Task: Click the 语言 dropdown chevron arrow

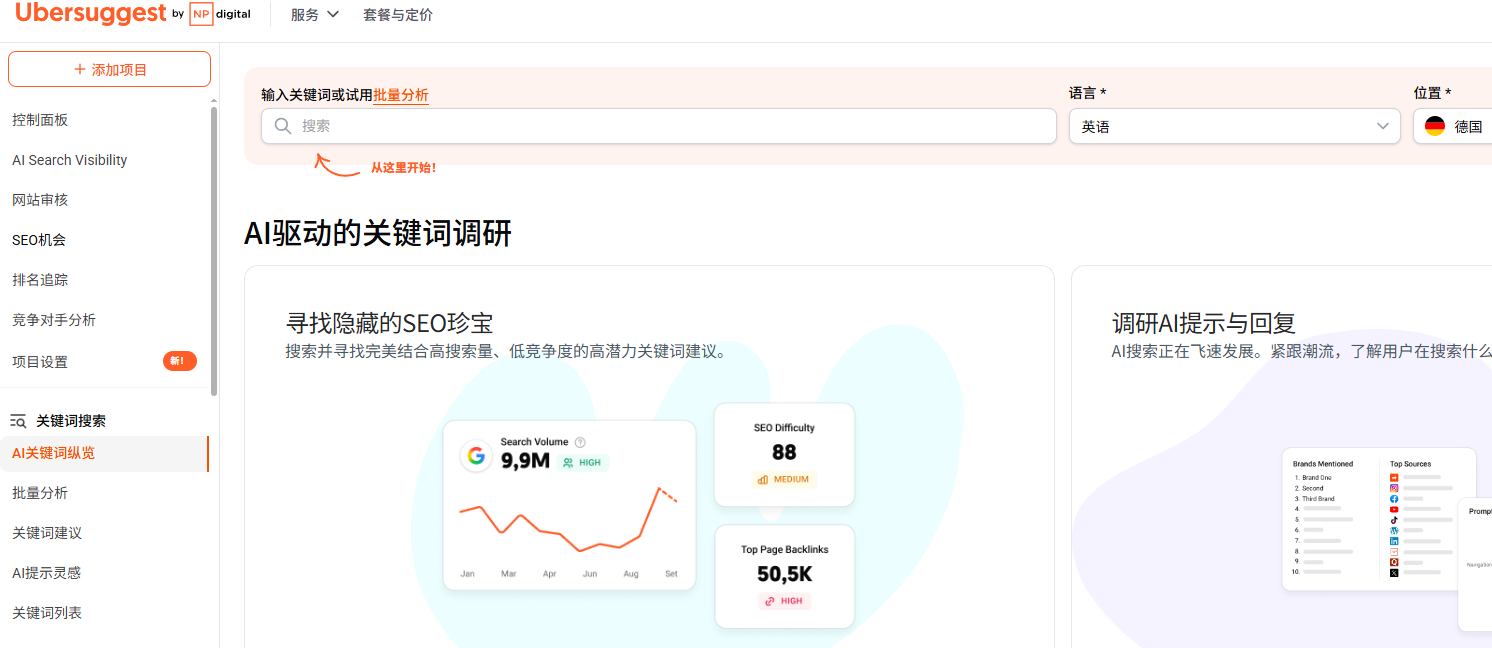Action: (x=1383, y=126)
